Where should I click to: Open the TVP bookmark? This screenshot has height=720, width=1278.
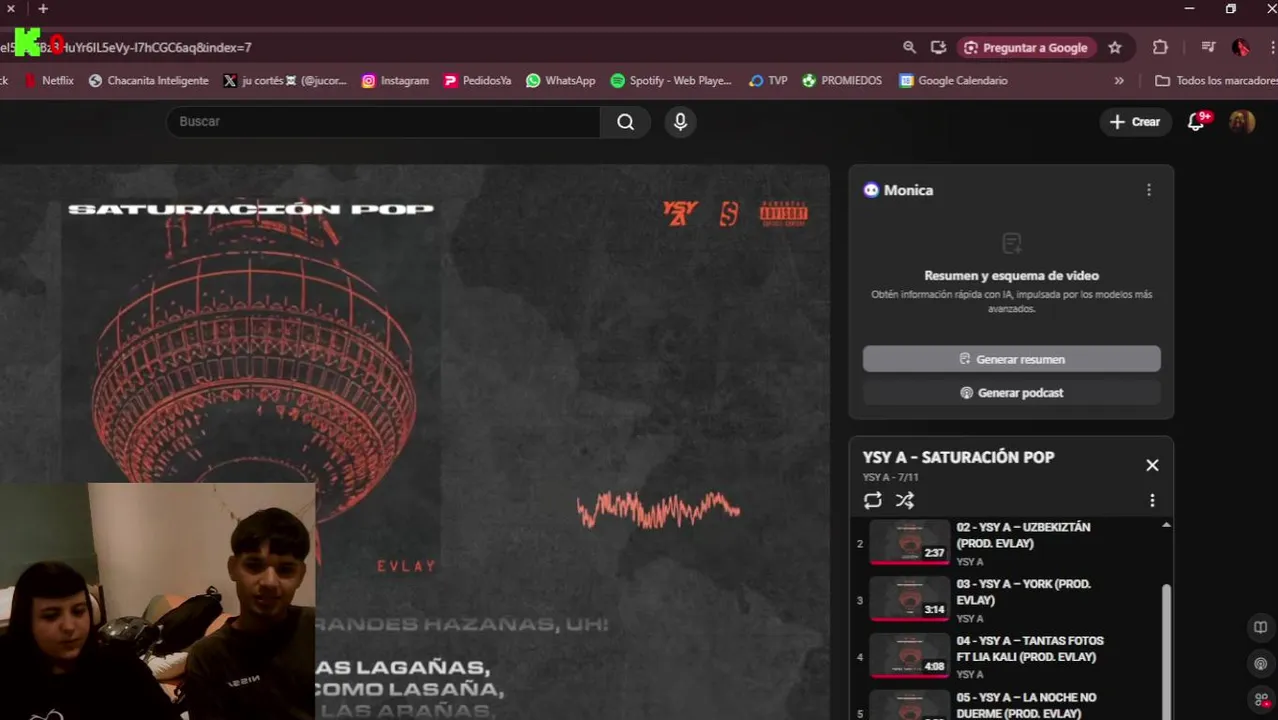[x=768, y=81]
